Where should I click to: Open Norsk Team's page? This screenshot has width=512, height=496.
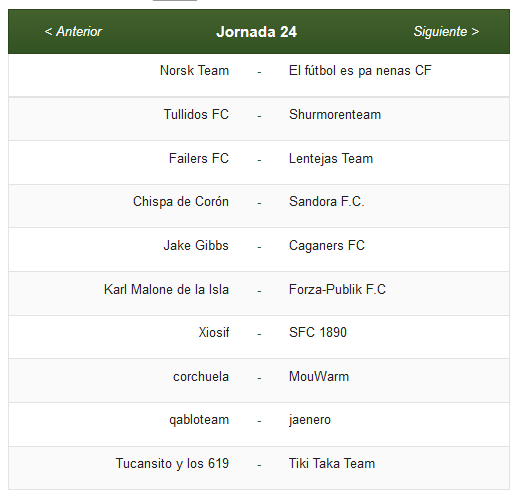coord(194,71)
